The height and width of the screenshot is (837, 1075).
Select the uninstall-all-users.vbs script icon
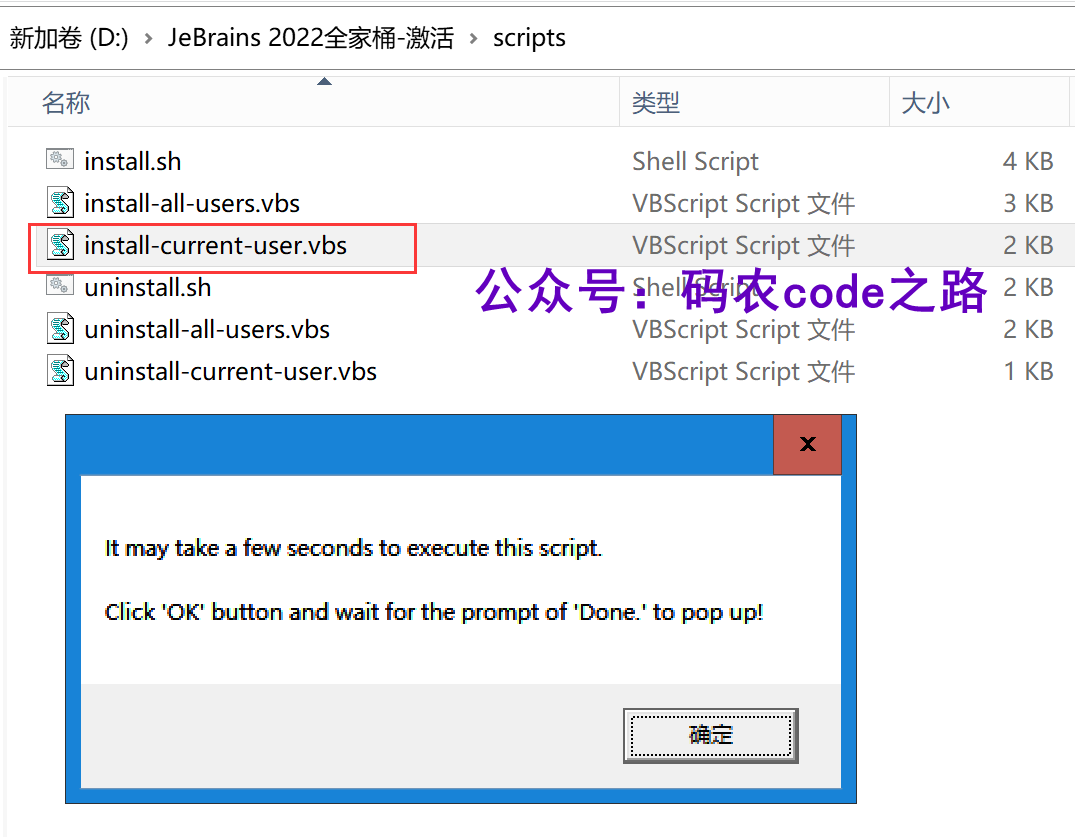point(60,329)
